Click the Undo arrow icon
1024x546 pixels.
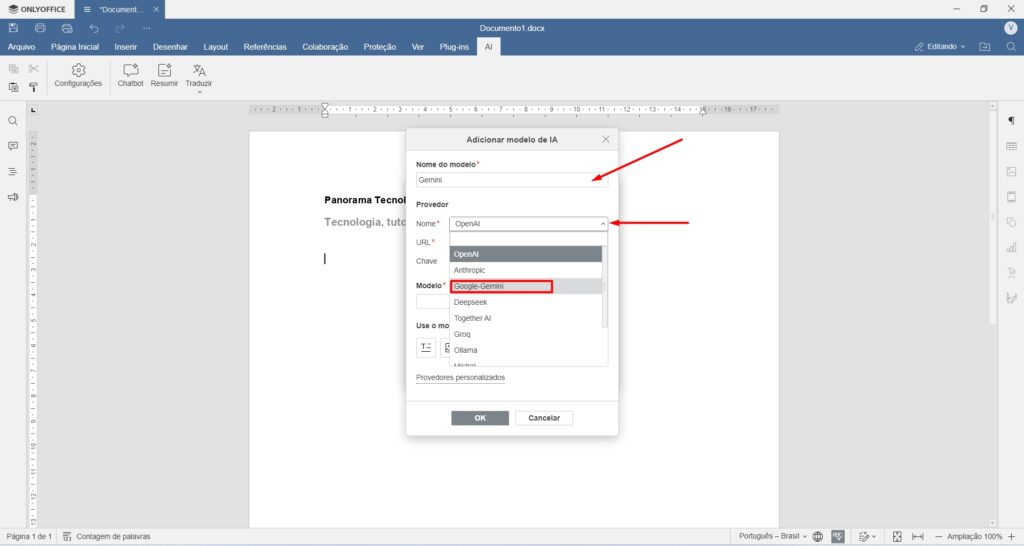94,28
